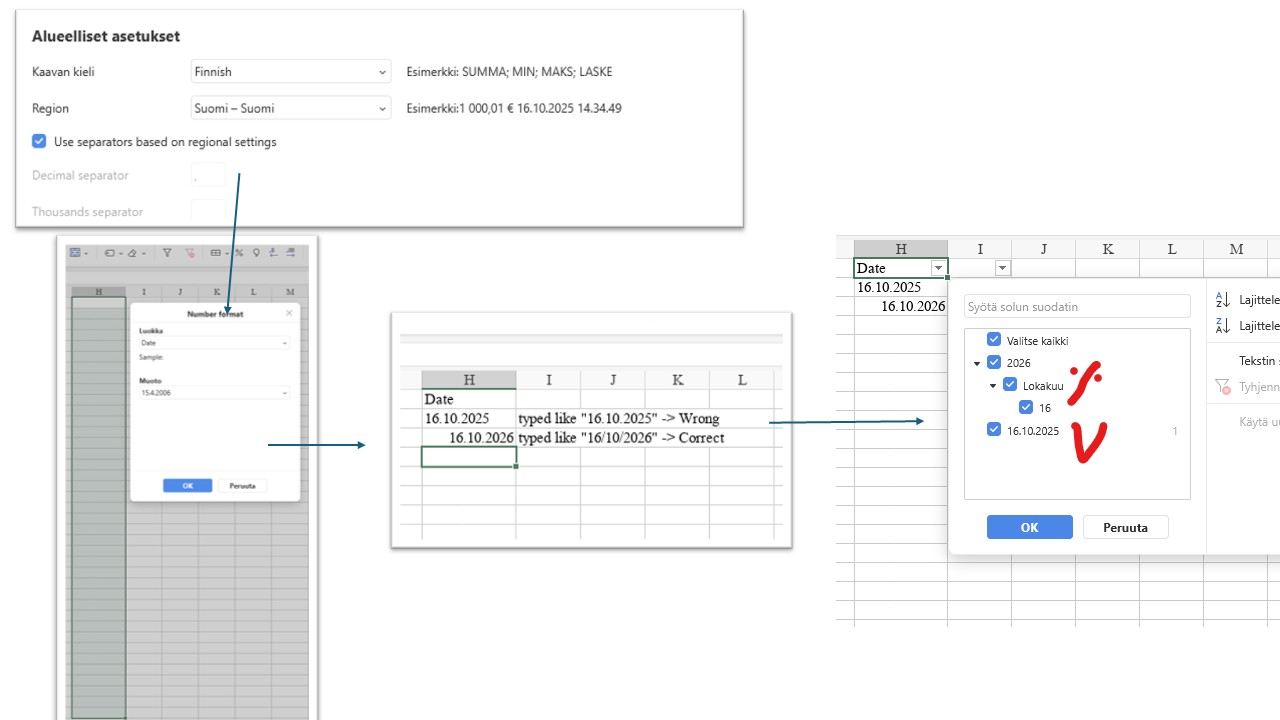Toggle Use separators based on regional settings
Screen dimensions: 1280x720
[x=39, y=142]
